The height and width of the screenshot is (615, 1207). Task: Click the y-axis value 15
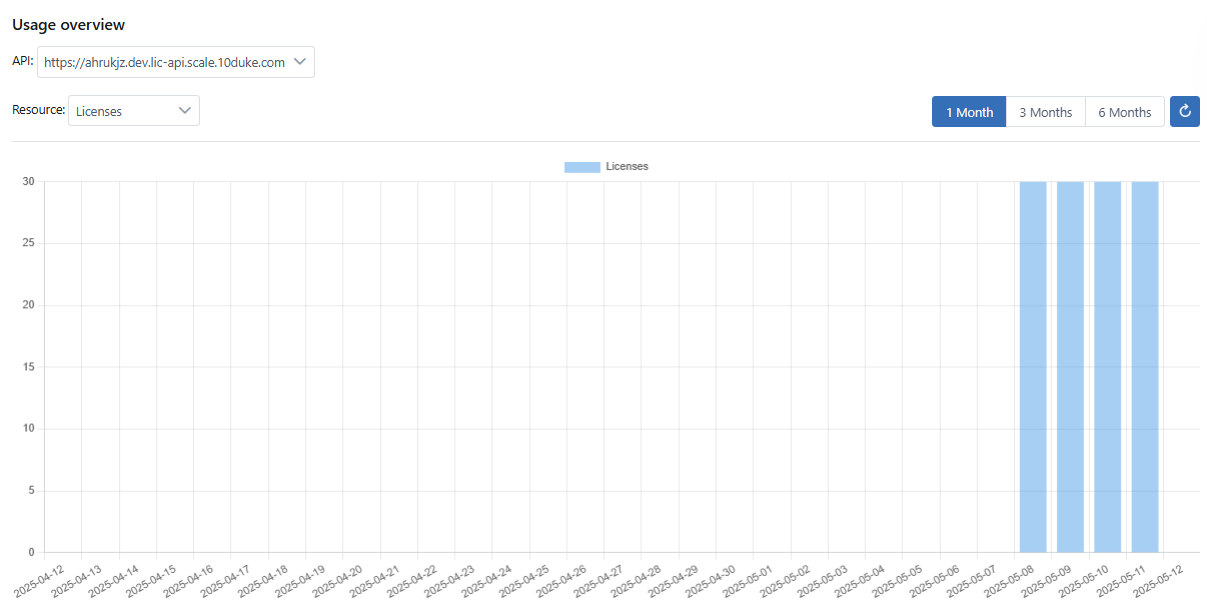(x=28, y=367)
